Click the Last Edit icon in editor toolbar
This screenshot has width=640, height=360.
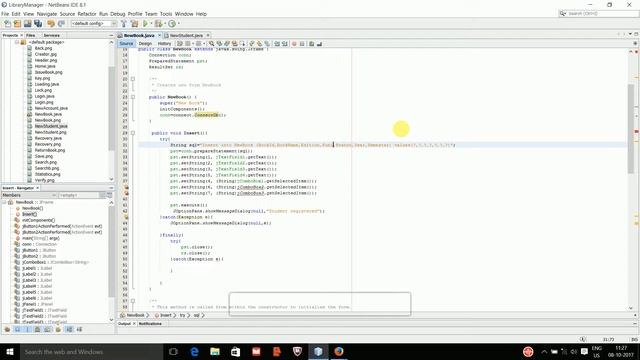[x=180, y=44]
